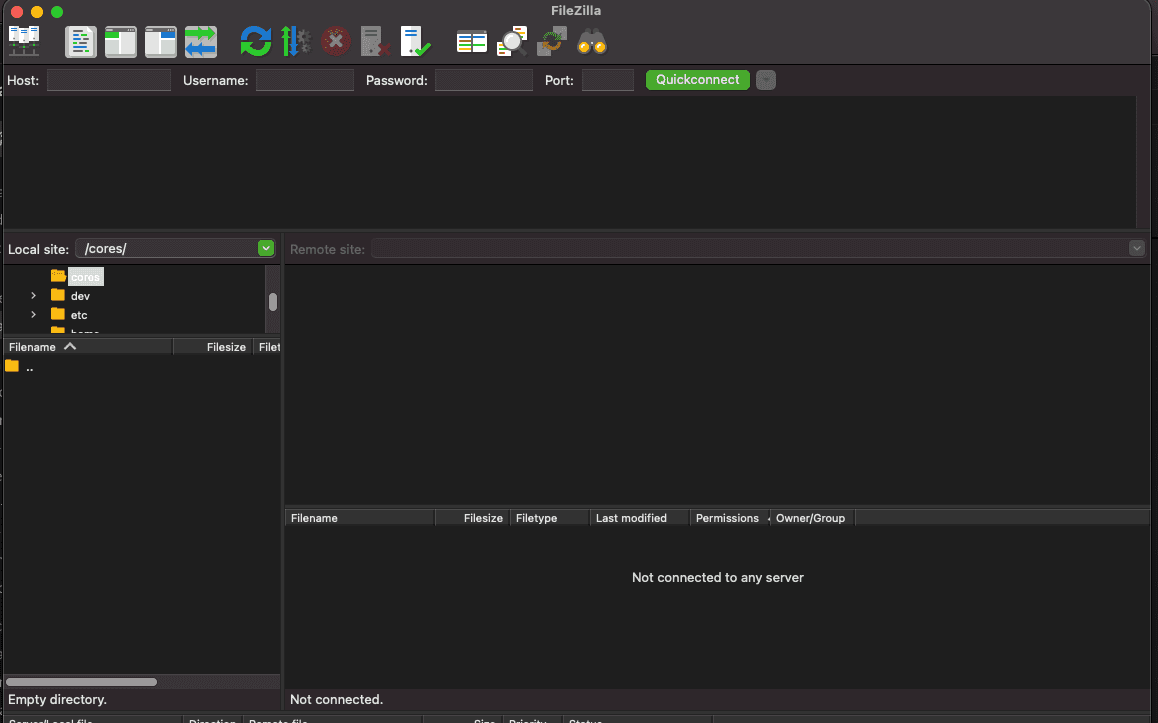Image resolution: width=1158 pixels, height=723 pixels.
Task: Toggle remote directory tree display
Action: [160, 41]
